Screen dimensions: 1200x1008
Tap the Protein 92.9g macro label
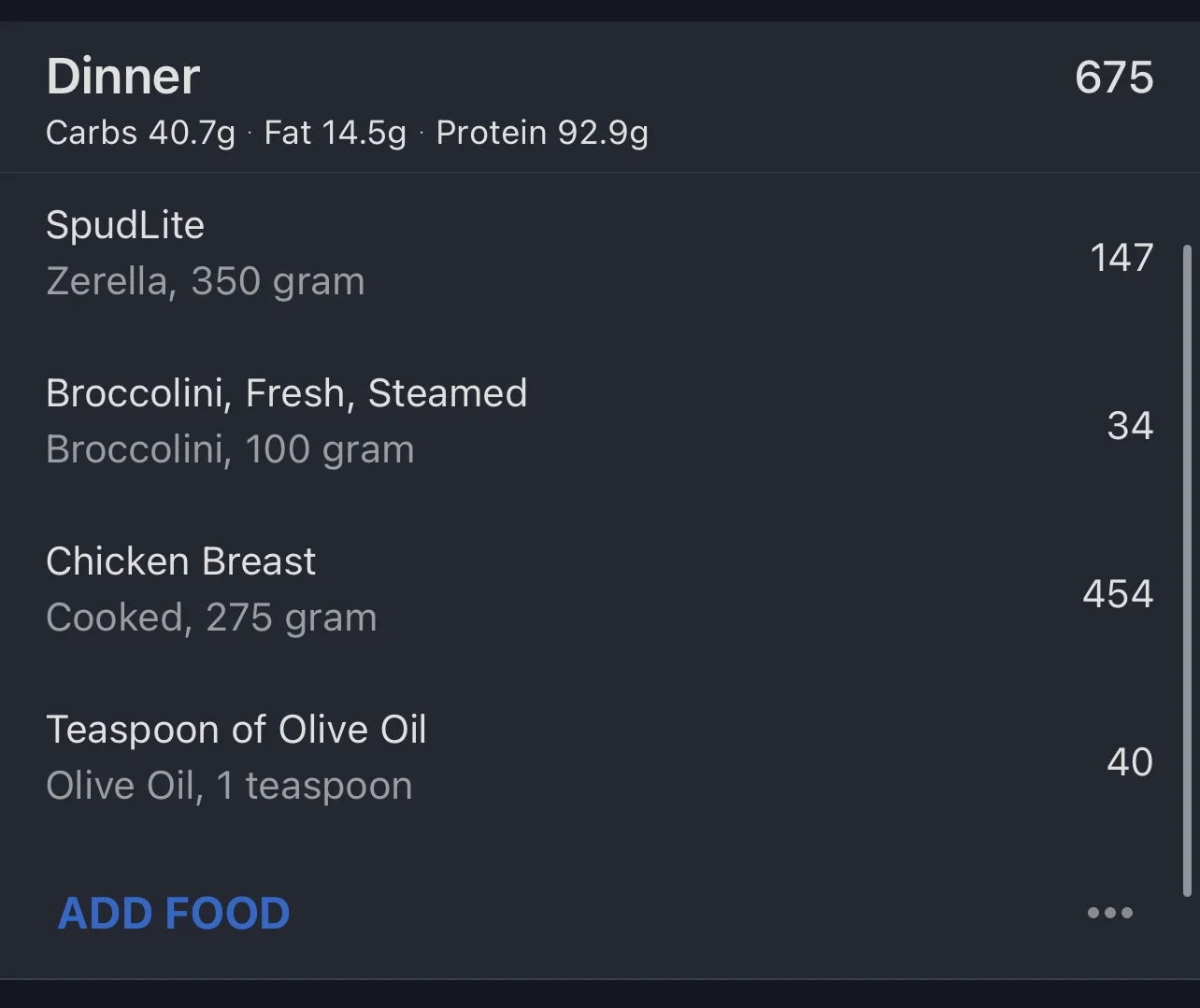pyautogui.click(x=542, y=133)
